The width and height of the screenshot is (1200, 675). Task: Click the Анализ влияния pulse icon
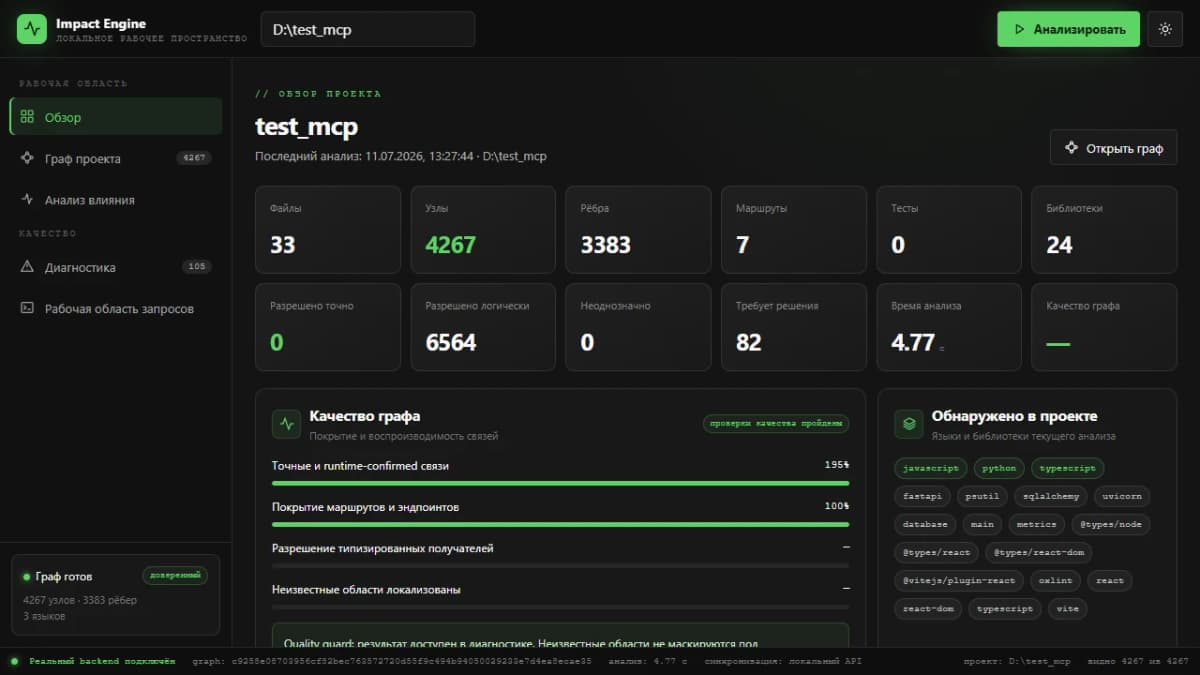(x=27, y=200)
